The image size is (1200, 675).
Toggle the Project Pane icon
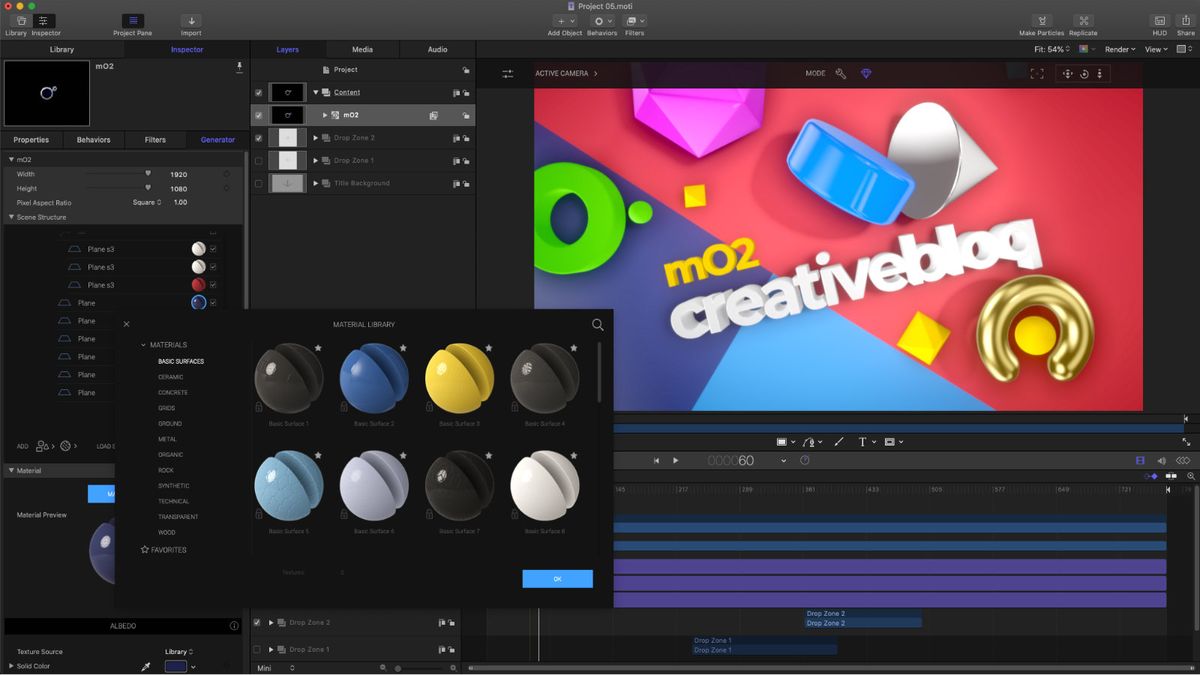tap(133, 22)
